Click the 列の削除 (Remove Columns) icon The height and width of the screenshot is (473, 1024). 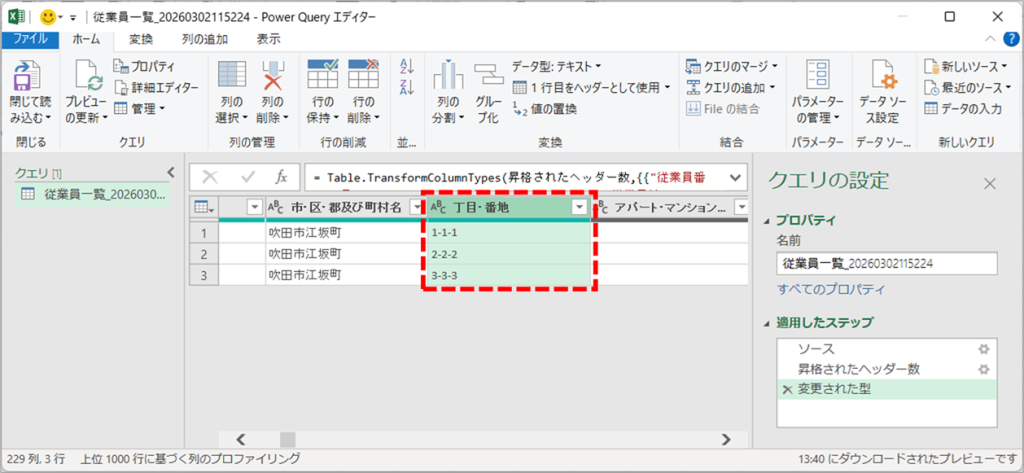(x=272, y=76)
